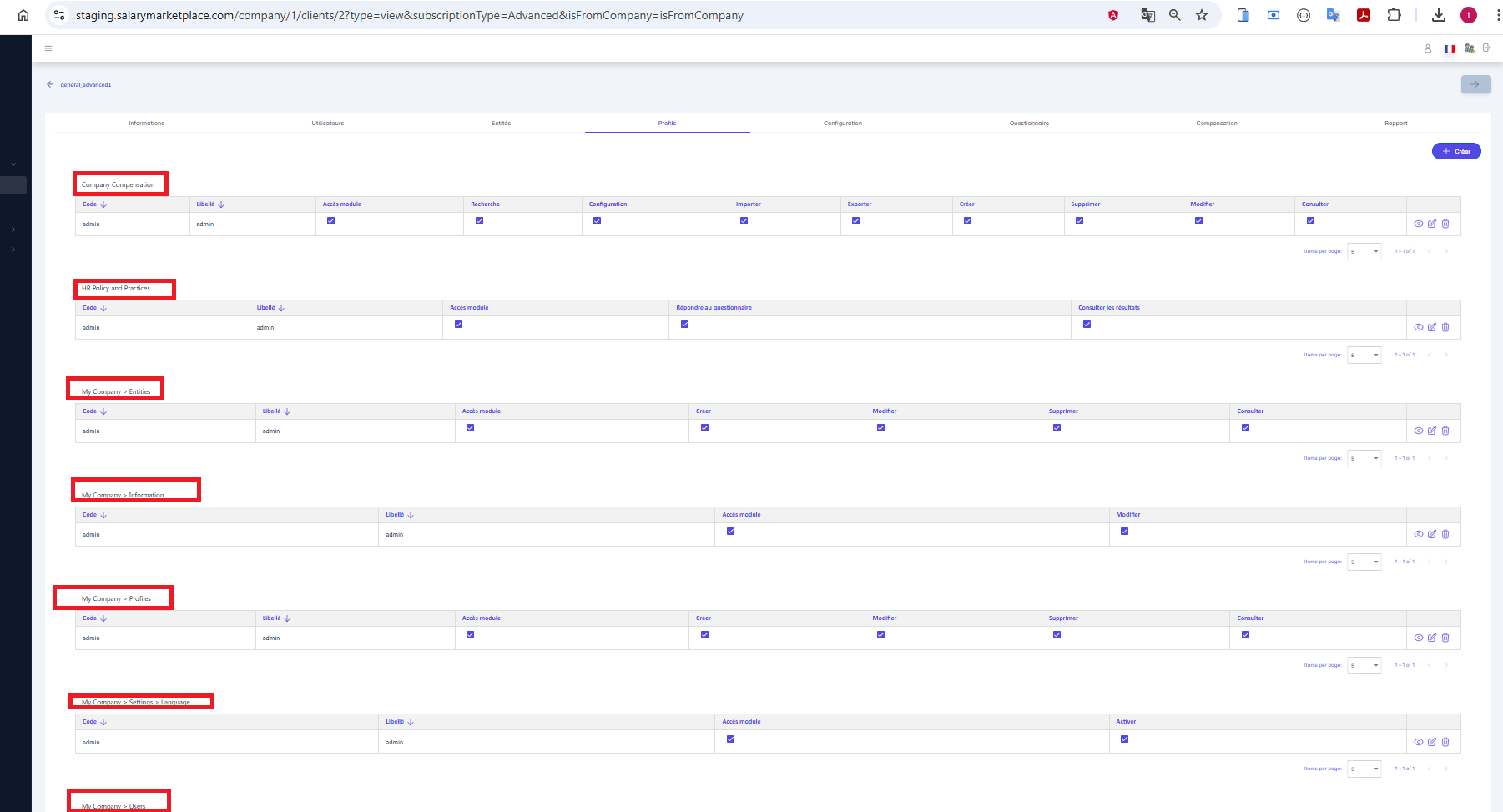Click the back arrow beside general_advanced1
Screen dimensions: 1503x812
[x=50, y=84]
